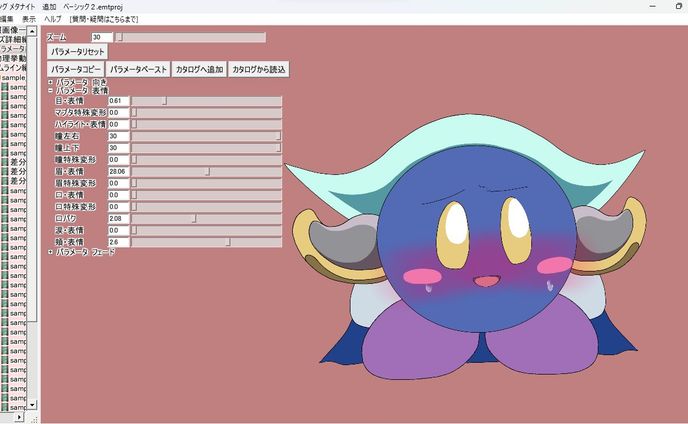Click the マブタ特殊変形 slider
Image resolution: width=688 pixels, height=424 pixels.
[x=207, y=113]
